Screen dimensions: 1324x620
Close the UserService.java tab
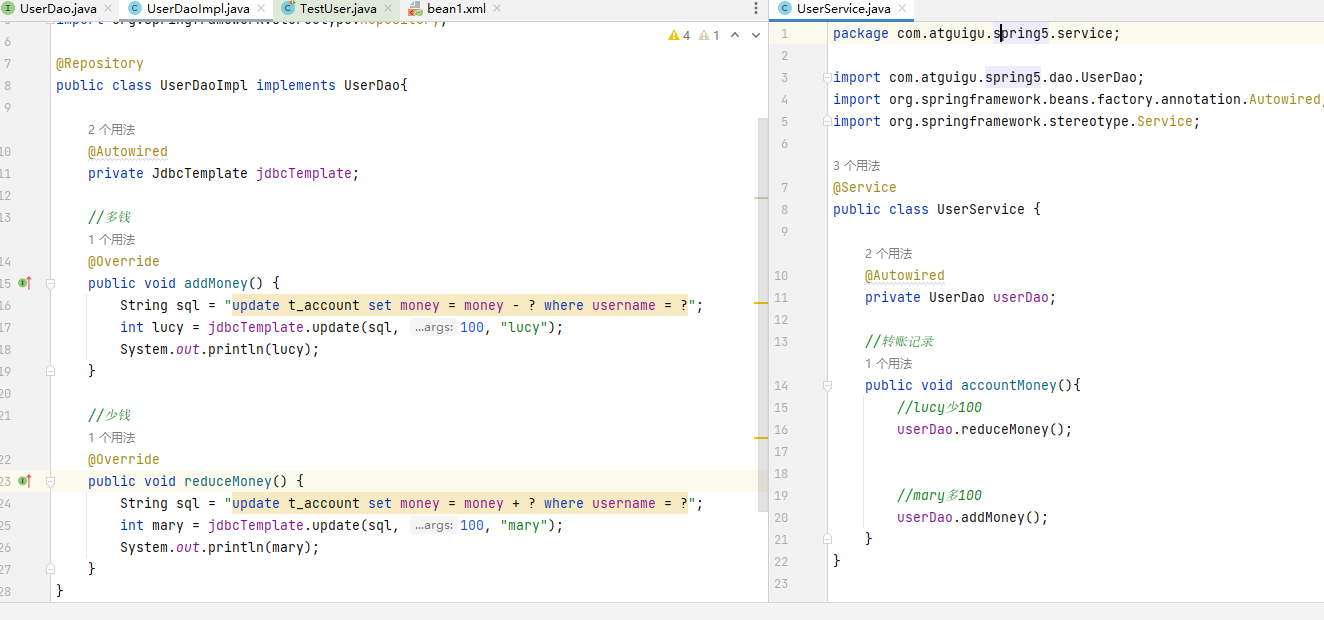pyautogui.click(x=902, y=9)
